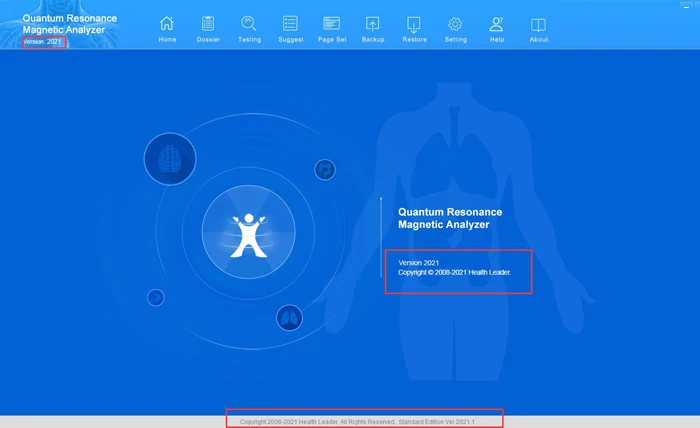Viewport: 700px width, 428px height.
Task: Open Page Set toolbar icon
Action: [x=332, y=24]
